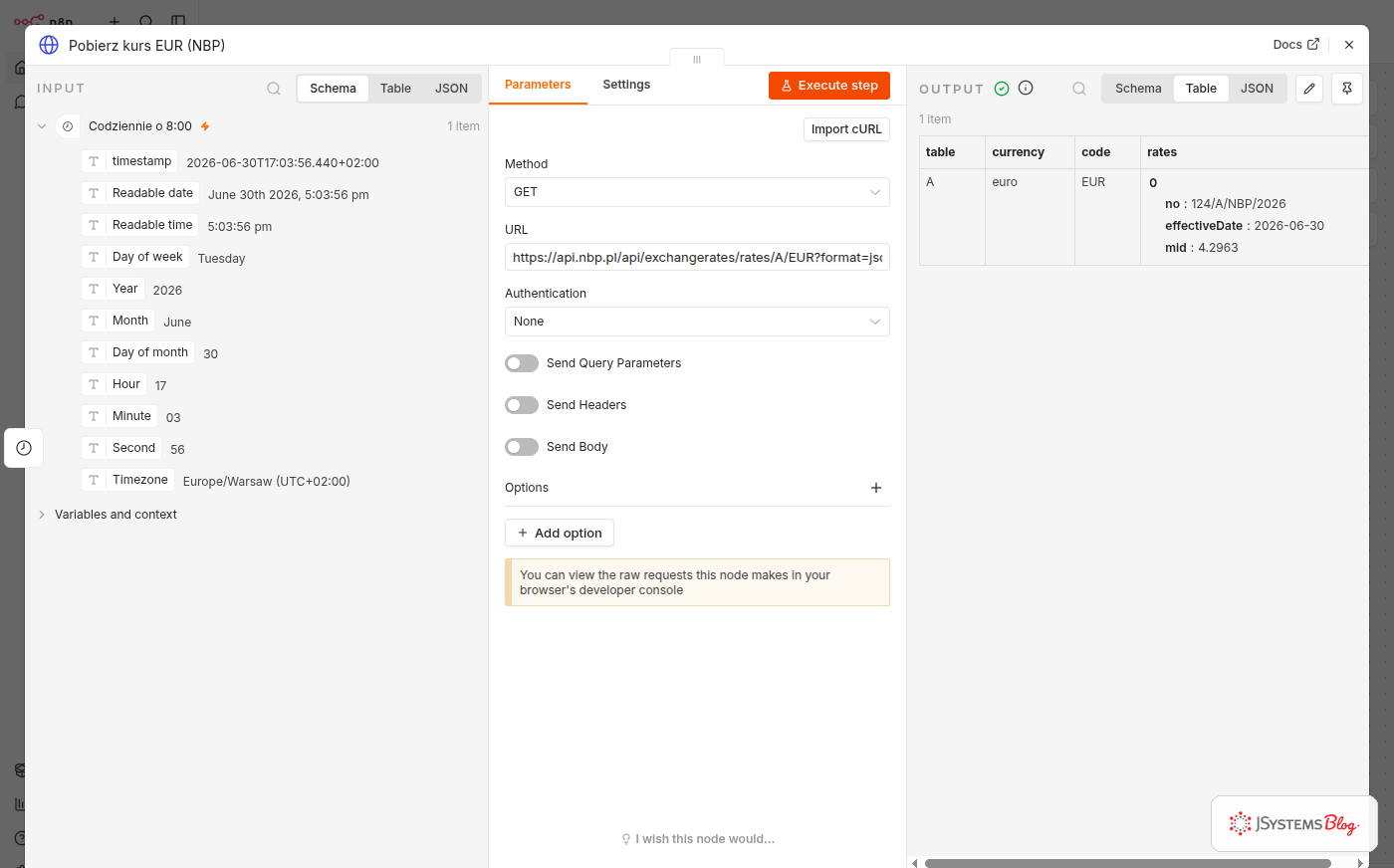This screenshot has height=868, width=1394.
Task: Turn on Send Body switch
Action: (522, 447)
